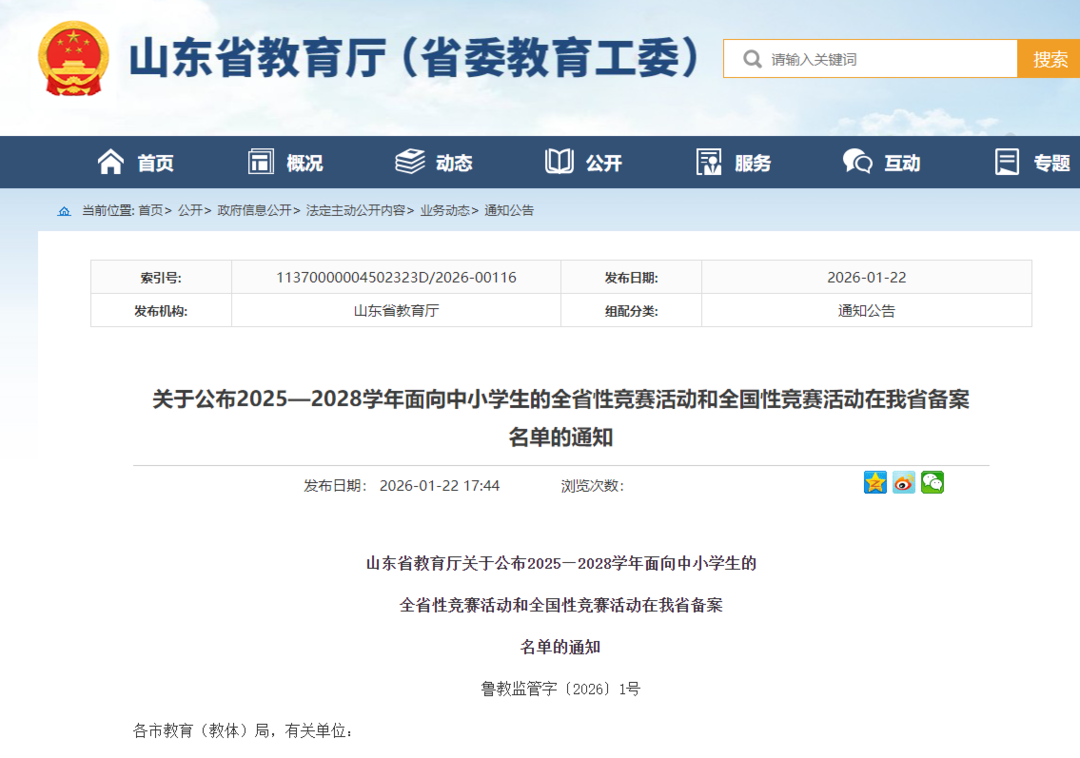The height and width of the screenshot is (758, 1080).
Task: Click the house icon in navigation bar
Action: point(111,162)
